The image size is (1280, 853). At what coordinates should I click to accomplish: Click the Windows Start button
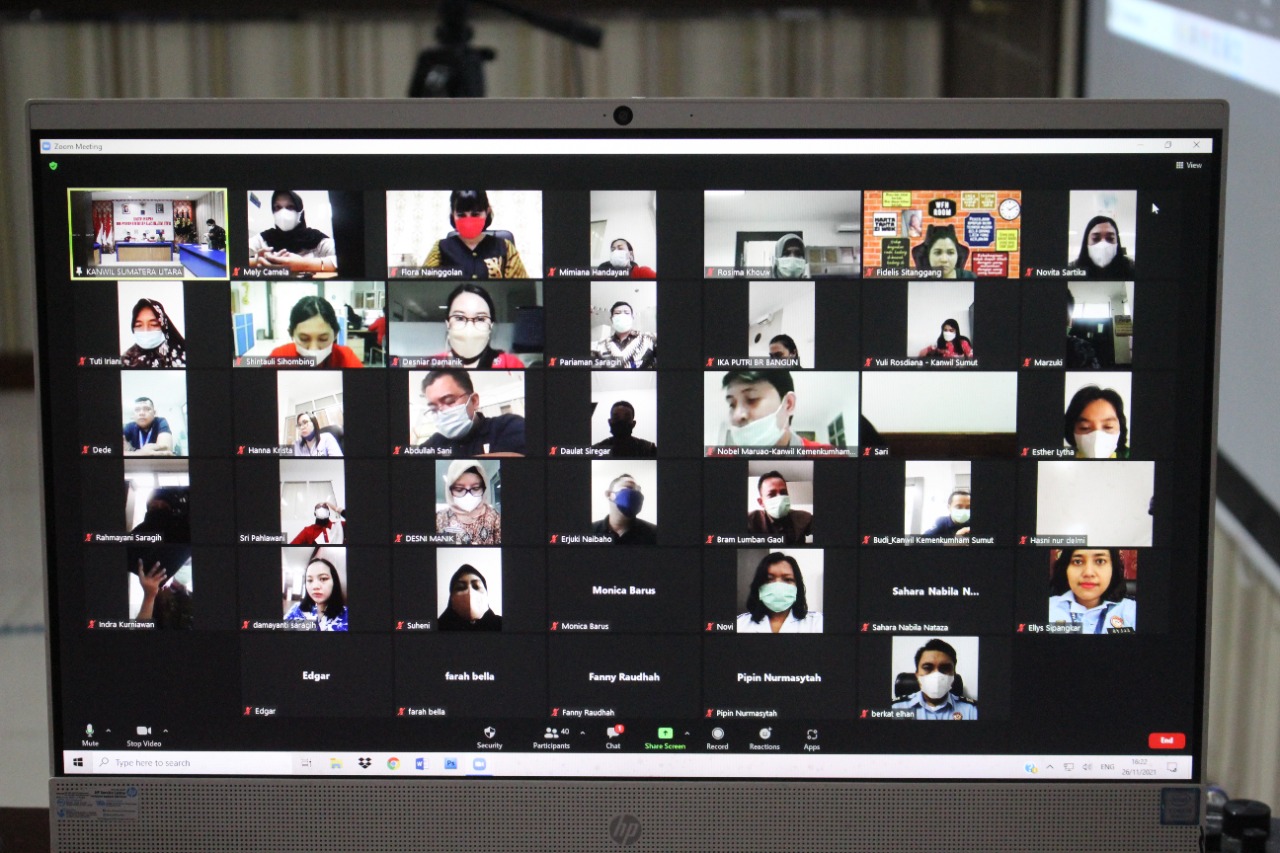(77, 763)
